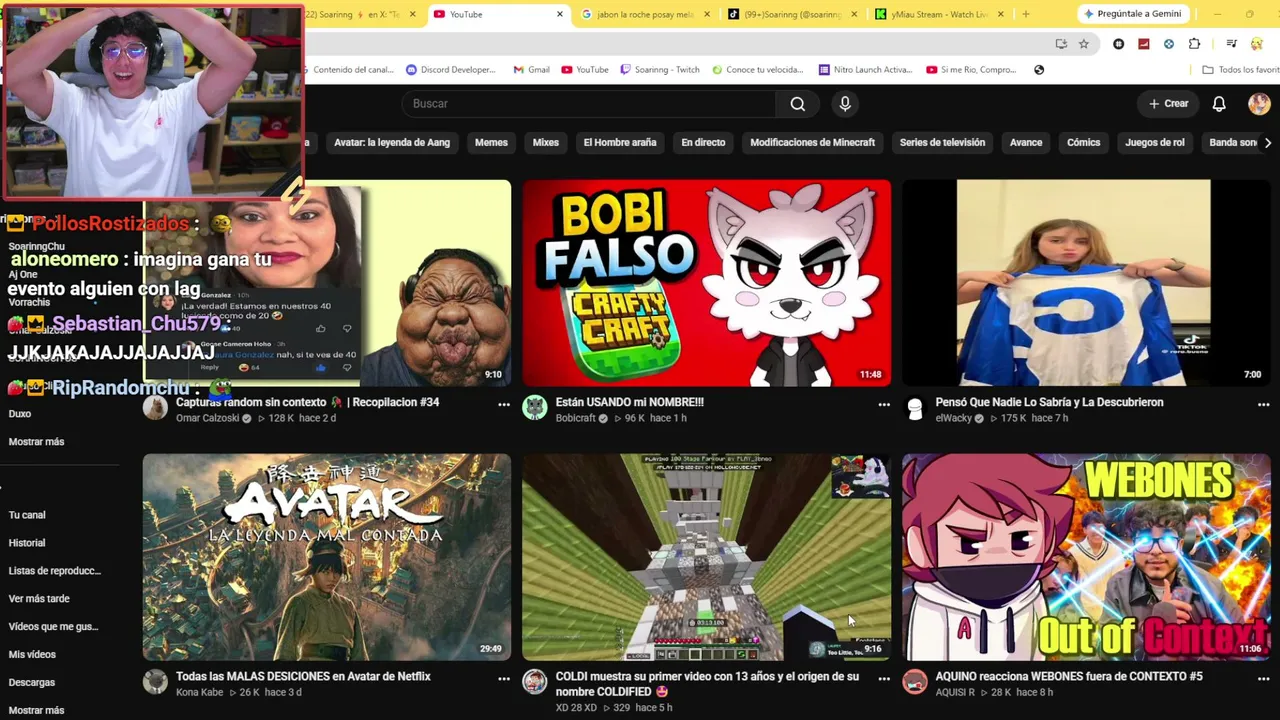Screen dimensions: 1280x720
Task: Close the 'jabon la roche posay' tab
Action: coord(708,14)
